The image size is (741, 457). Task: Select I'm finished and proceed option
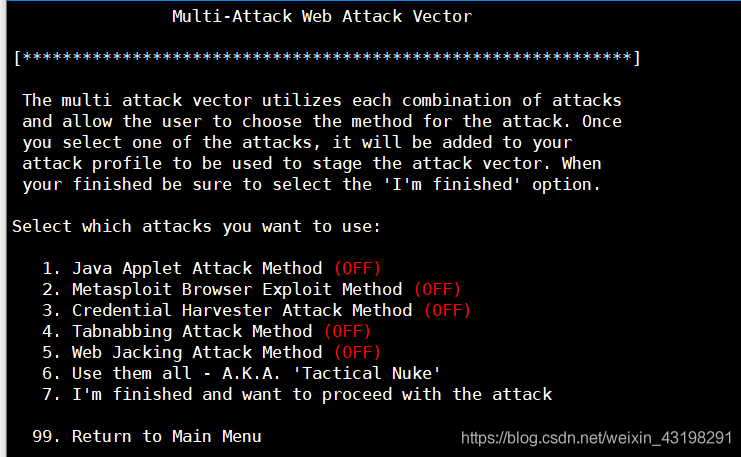(297, 394)
